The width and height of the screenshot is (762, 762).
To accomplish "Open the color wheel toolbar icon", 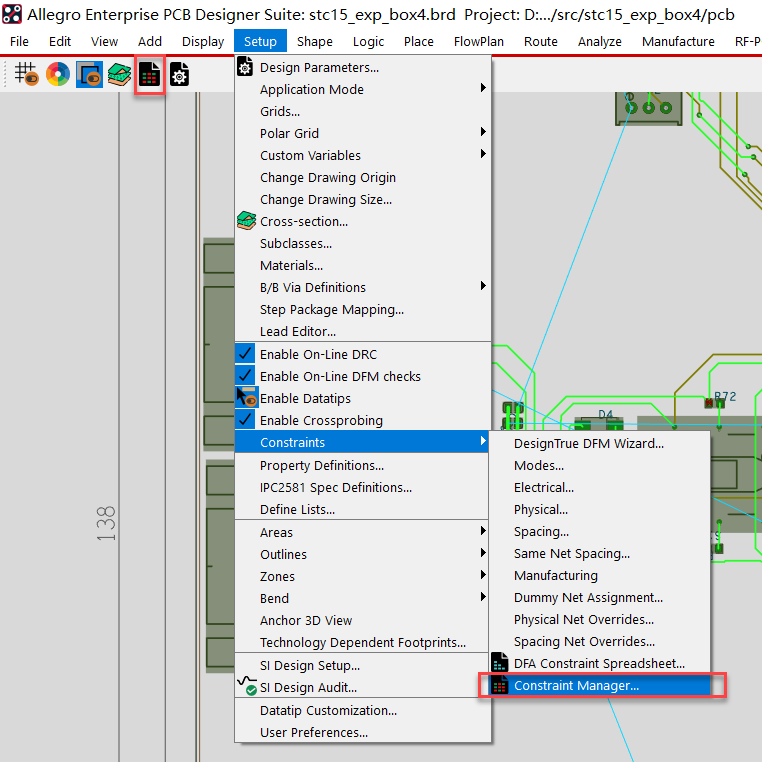I will (58, 74).
